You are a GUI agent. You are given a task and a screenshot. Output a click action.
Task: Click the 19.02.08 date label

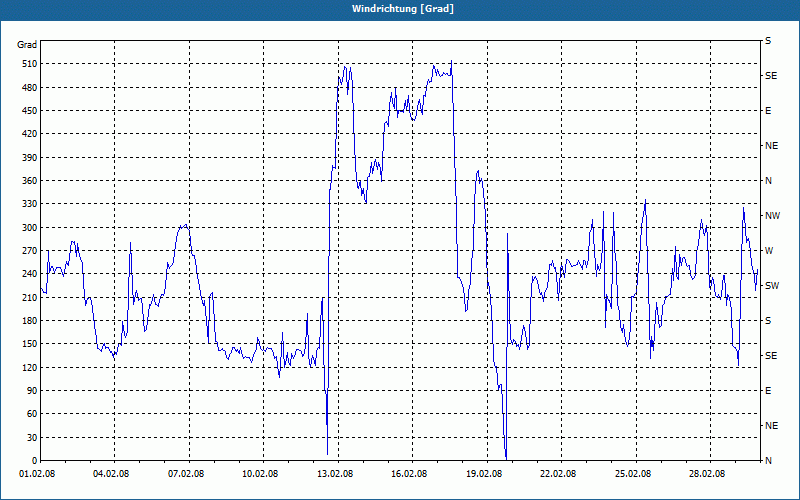(484, 474)
